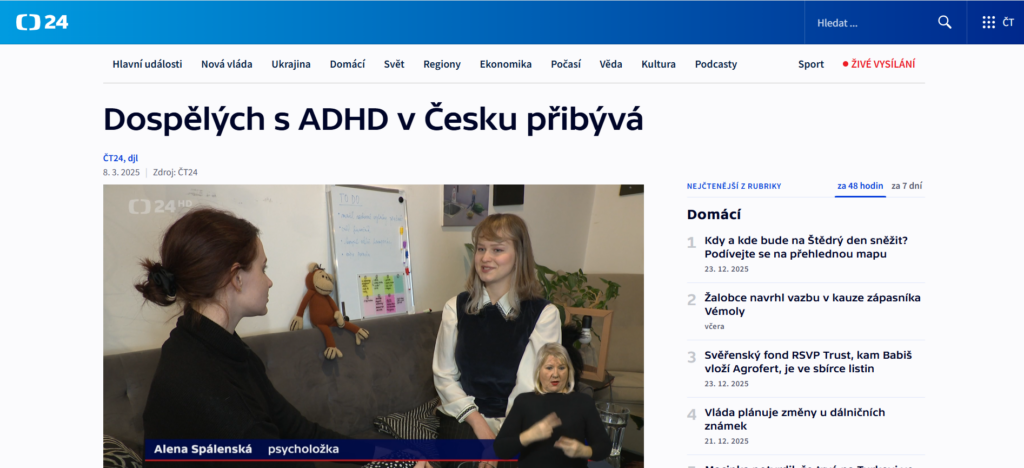Open the Podcasty section
This screenshot has width=1024, height=468.
(x=716, y=64)
